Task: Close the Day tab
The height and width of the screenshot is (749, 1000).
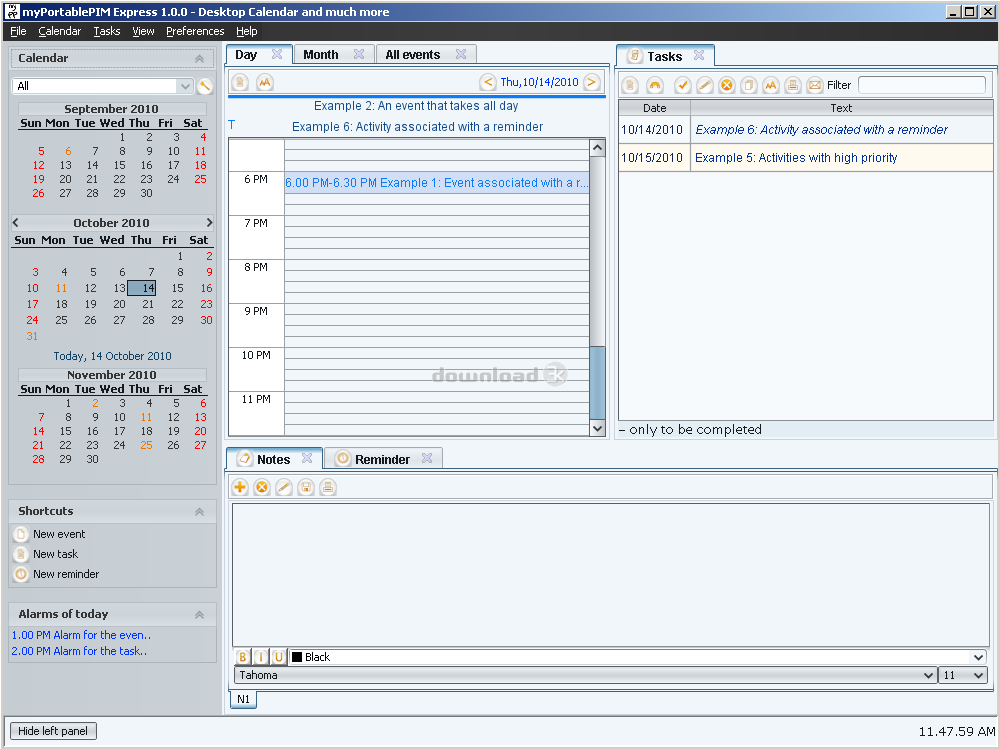Action: (277, 54)
